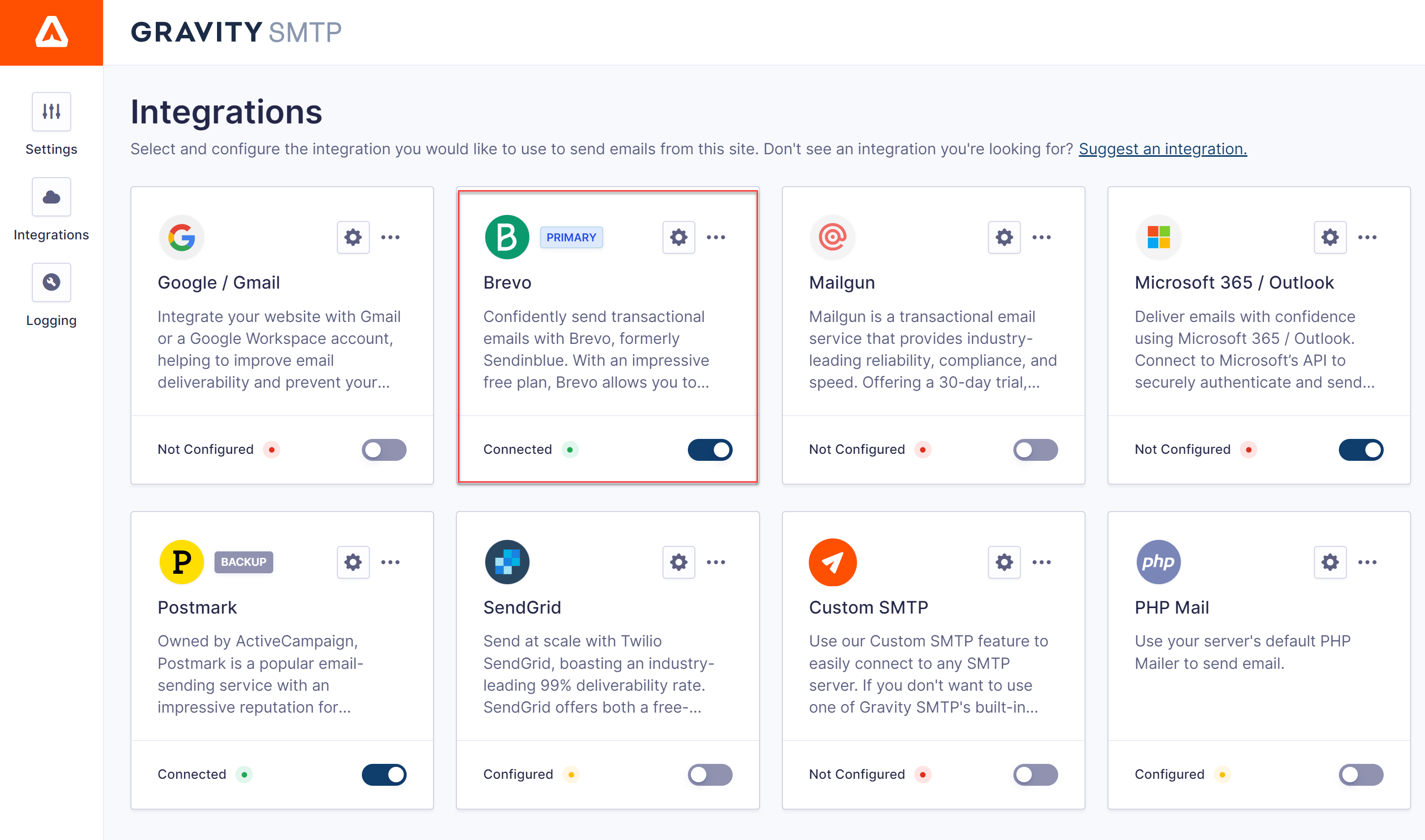Open Brevo gear settings
The image size is (1425, 840).
[679, 237]
